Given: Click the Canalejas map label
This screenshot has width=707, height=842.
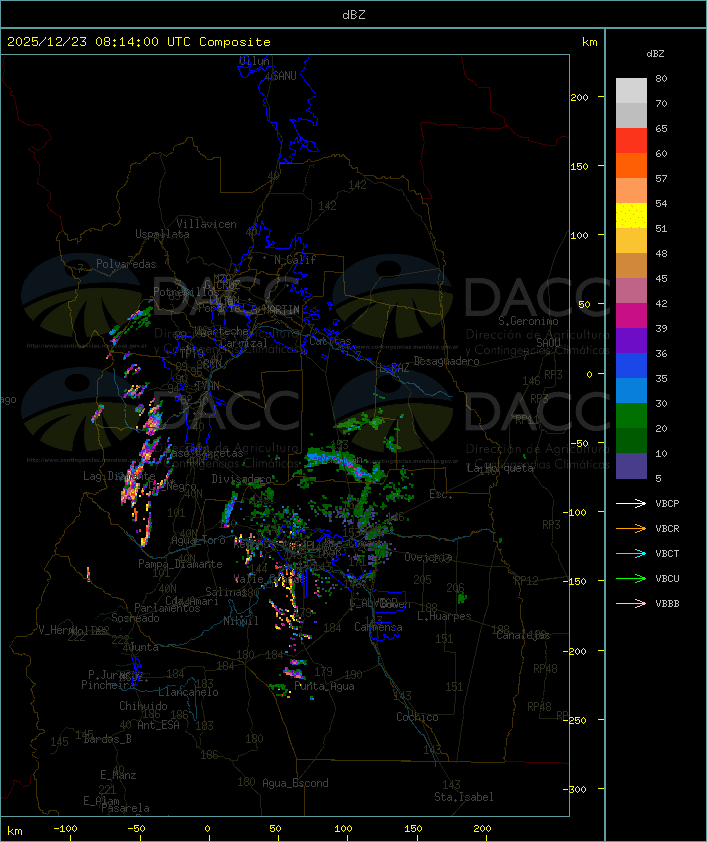Looking at the screenshot, I should pos(523,635).
